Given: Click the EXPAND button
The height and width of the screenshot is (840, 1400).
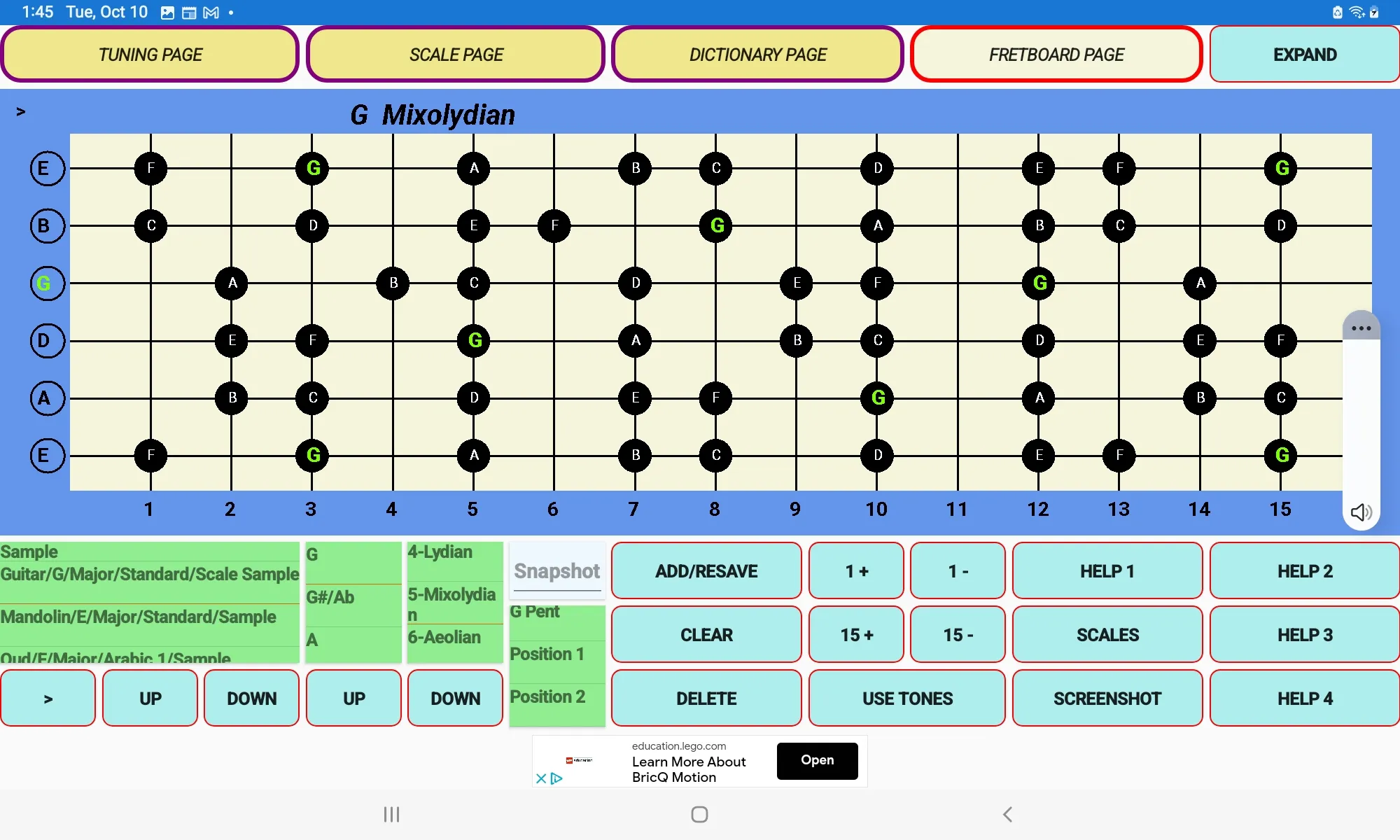Looking at the screenshot, I should tap(1305, 55).
